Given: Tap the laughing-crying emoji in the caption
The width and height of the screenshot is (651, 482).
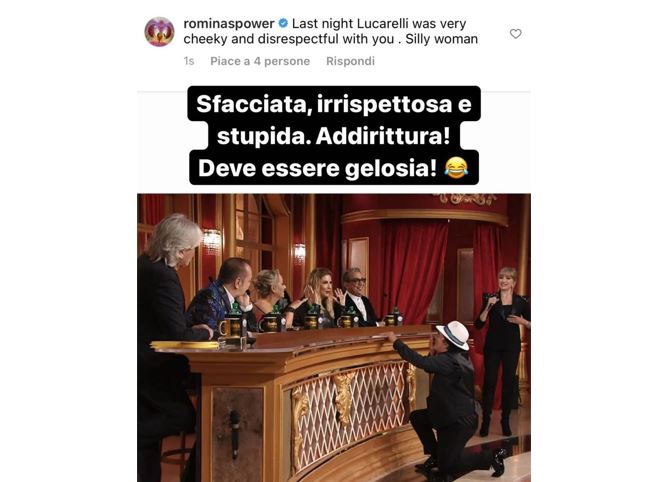Looking at the screenshot, I should (x=456, y=168).
